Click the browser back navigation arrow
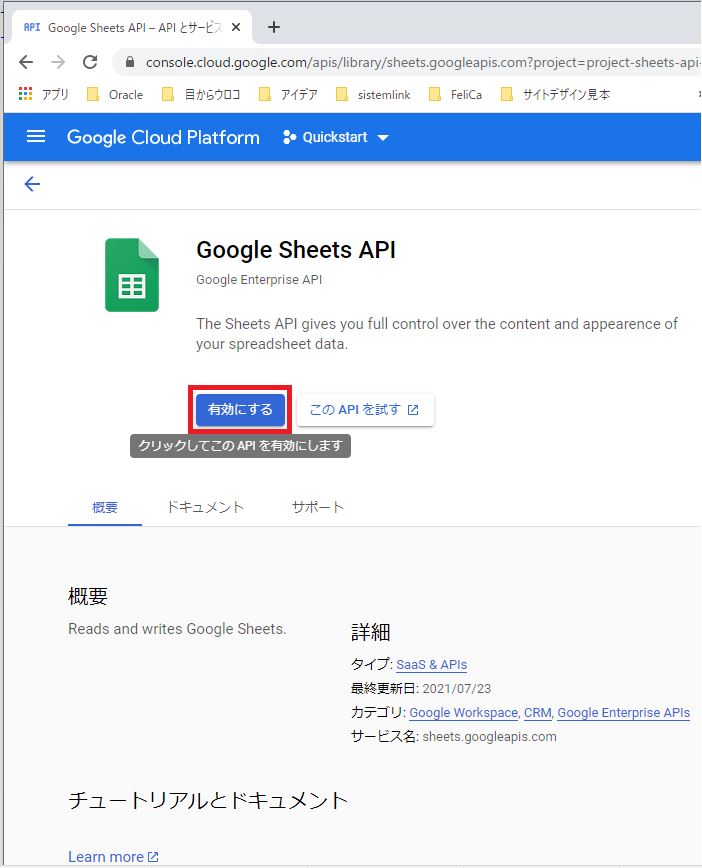702x868 pixels. click(25, 61)
